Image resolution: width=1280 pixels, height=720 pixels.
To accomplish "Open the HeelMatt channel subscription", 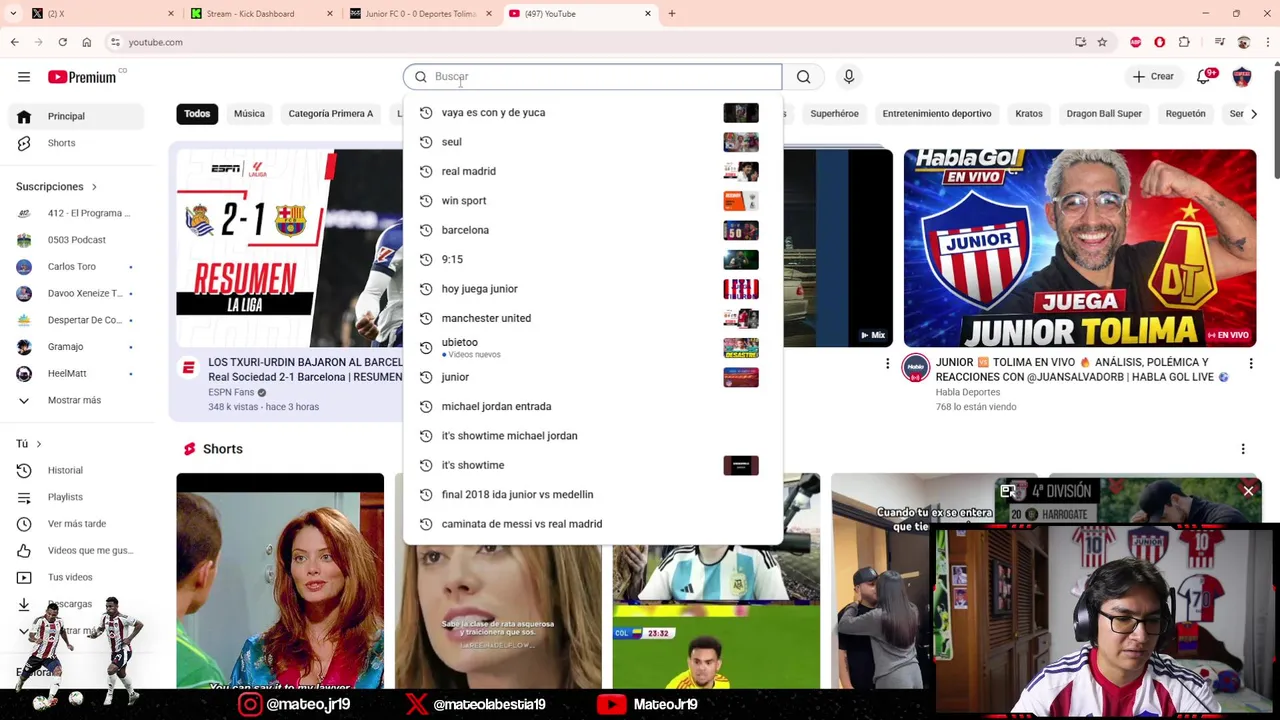I will [x=77, y=373].
